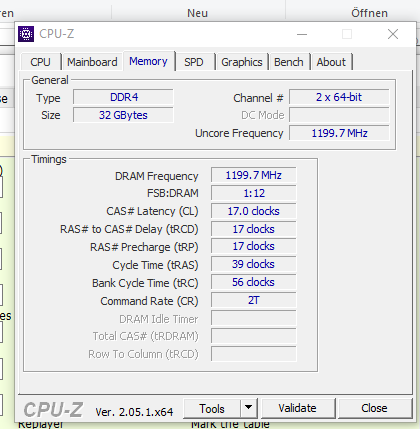Click the empty Row To Column field
This screenshot has width=420, height=429.
coord(254,354)
